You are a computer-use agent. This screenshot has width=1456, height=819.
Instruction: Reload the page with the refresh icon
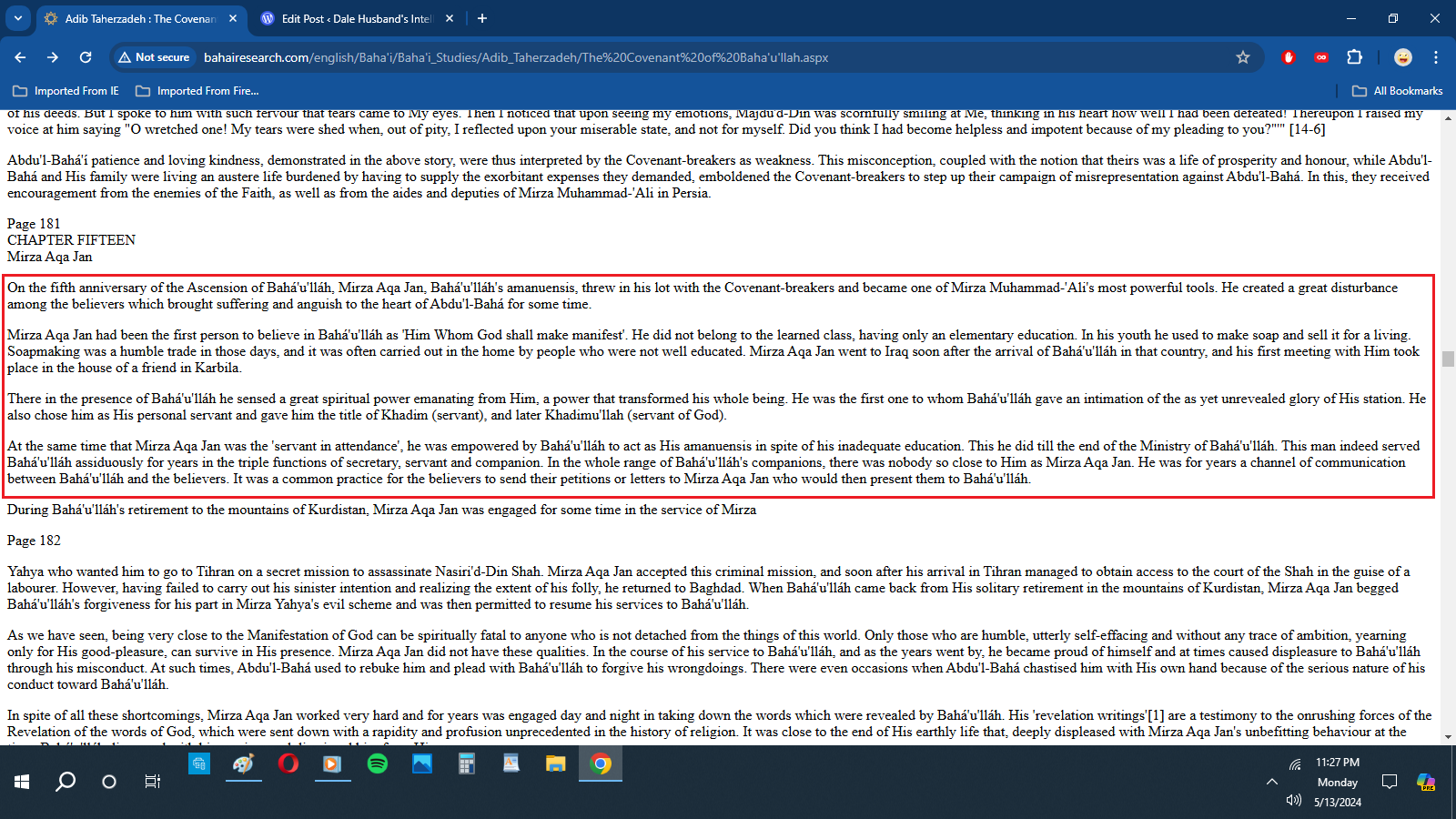86,57
